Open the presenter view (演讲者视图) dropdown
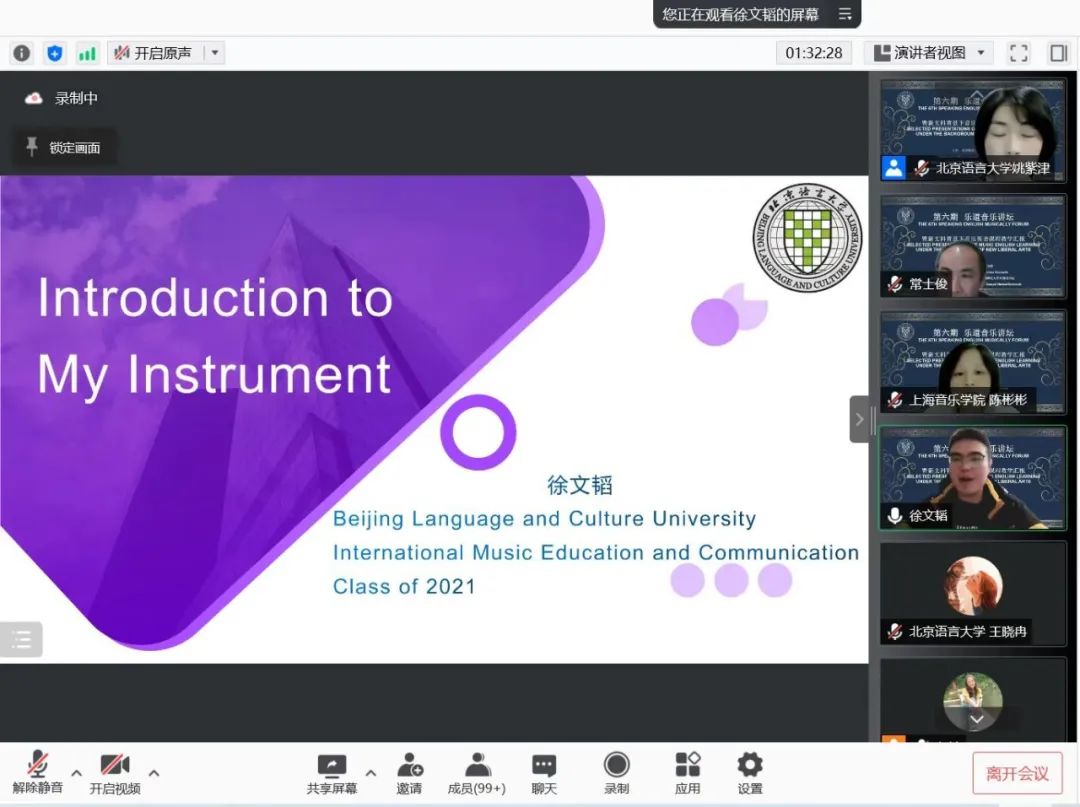This screenshot has width=1080, height=807. 928,53
